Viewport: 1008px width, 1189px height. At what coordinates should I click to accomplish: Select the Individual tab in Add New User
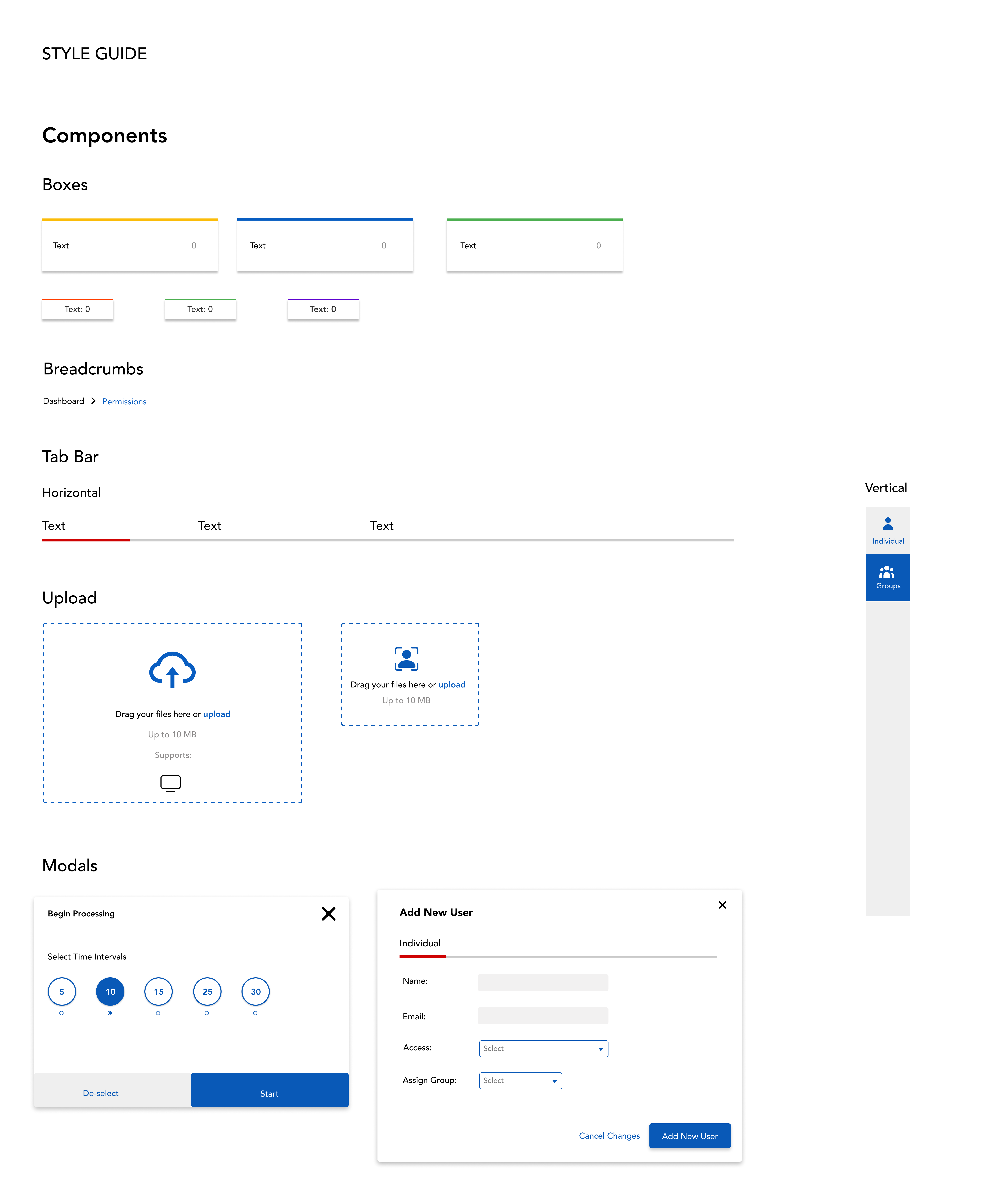tap(420, 943)
